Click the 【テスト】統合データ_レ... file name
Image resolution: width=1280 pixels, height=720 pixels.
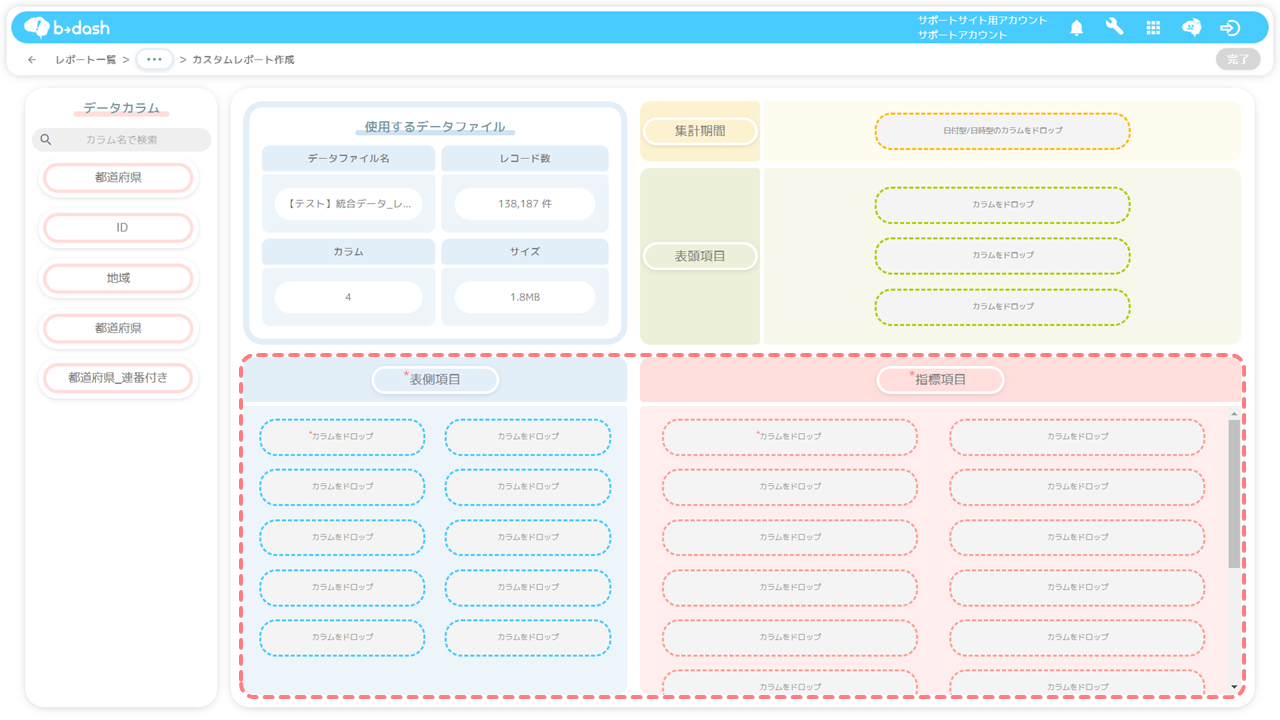pyautogui.click(x=349, y=204)
